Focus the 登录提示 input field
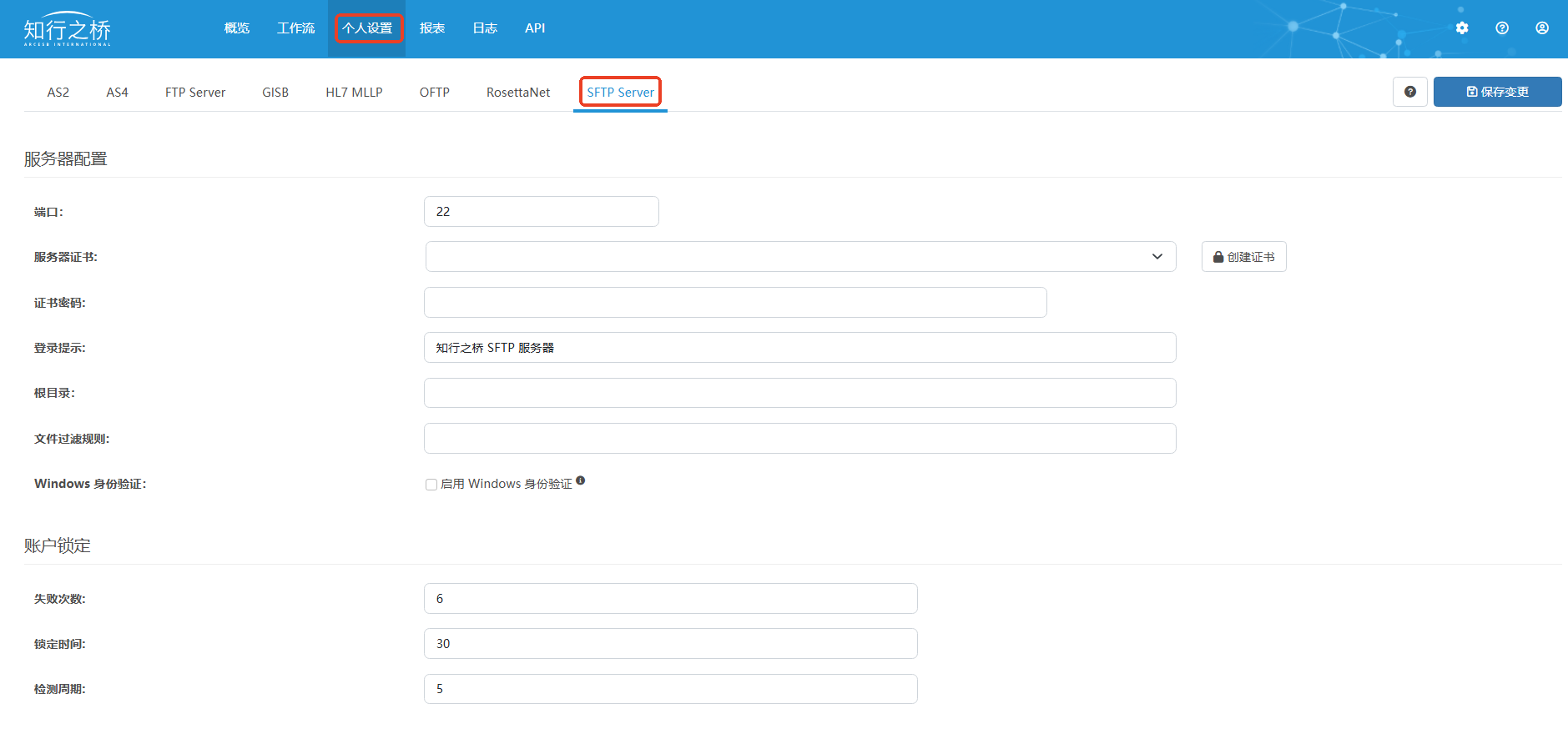This screenshot has width=1568, height=734. click(x=800, y=348)
